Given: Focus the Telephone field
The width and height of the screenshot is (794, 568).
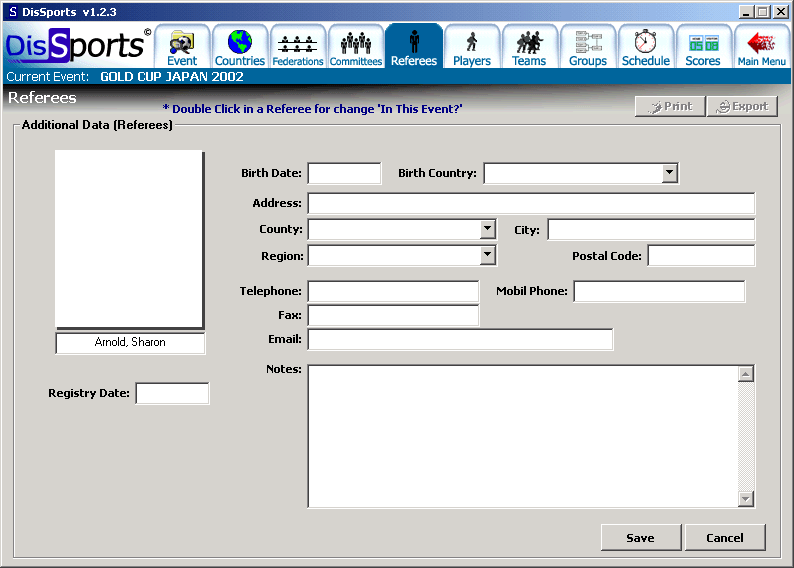Looking at the screenshot, I should 393,292.
